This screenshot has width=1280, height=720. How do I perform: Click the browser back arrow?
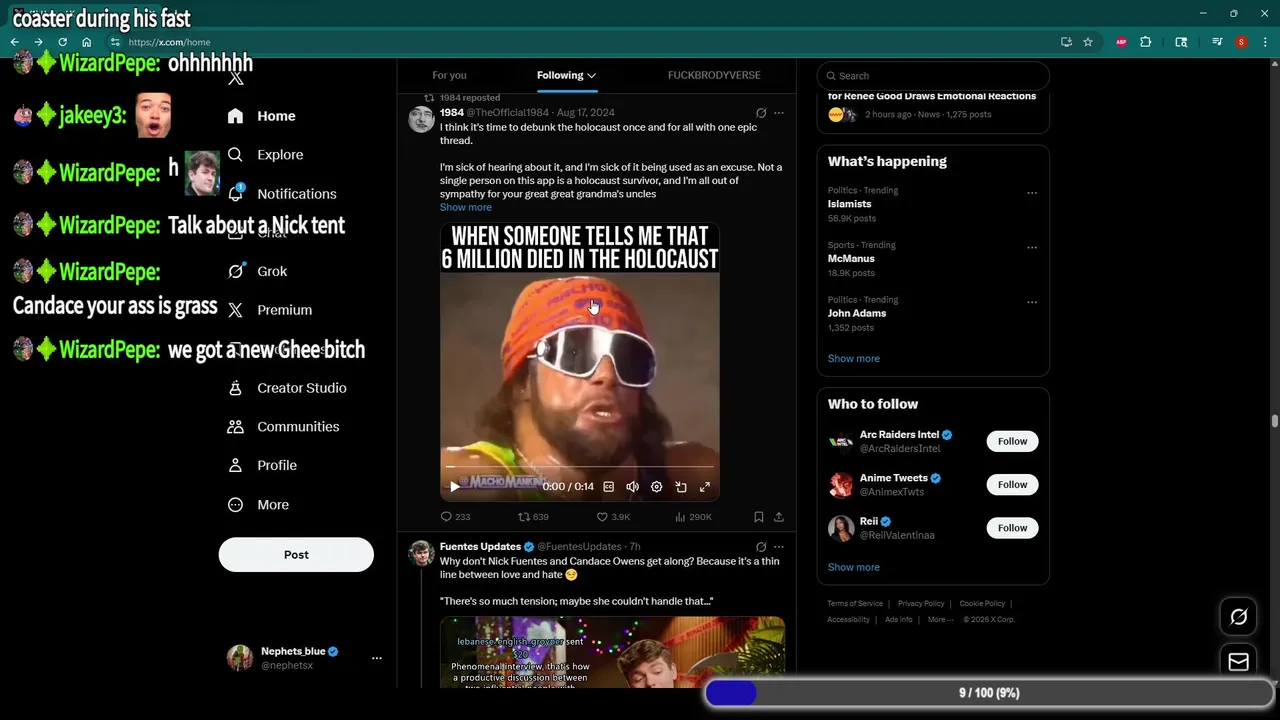[15, 42]
